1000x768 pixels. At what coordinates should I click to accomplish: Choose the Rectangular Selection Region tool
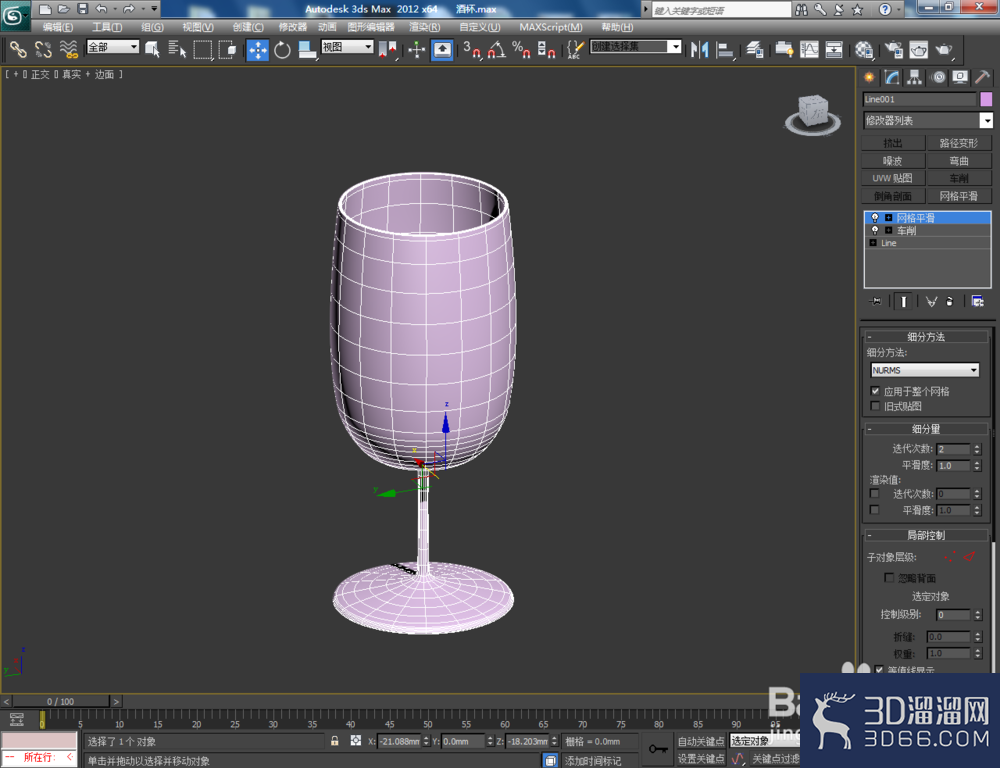(202, 49)
